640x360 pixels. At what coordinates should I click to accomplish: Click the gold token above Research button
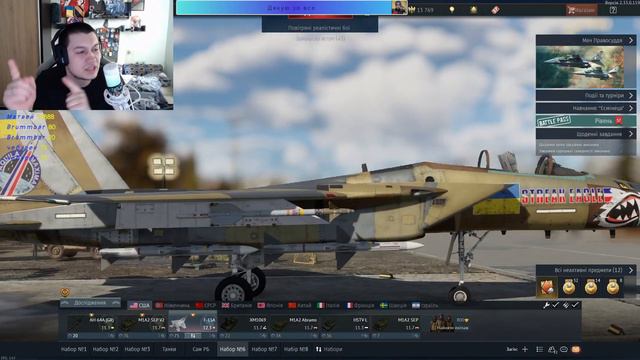(x=65, y=292)
